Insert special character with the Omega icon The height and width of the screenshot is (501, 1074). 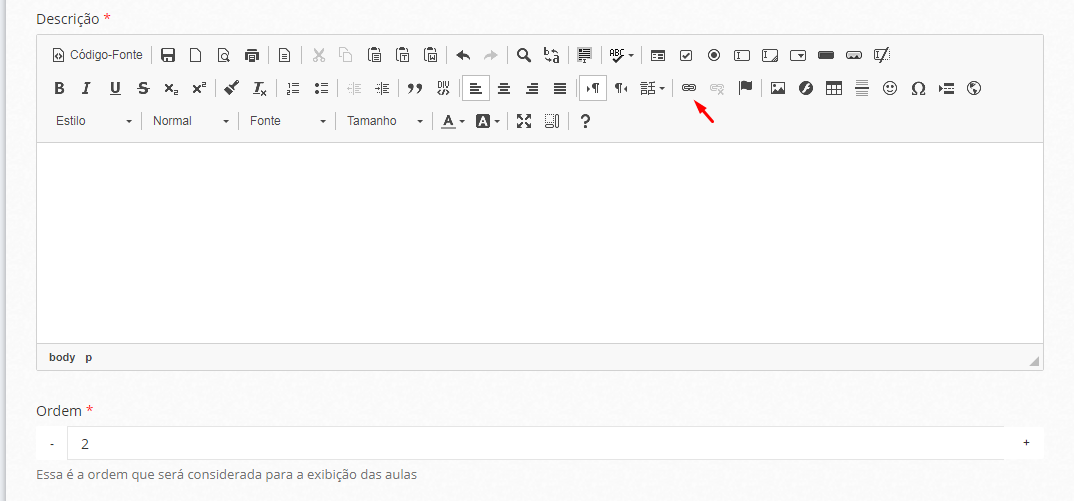click(917, 88)
